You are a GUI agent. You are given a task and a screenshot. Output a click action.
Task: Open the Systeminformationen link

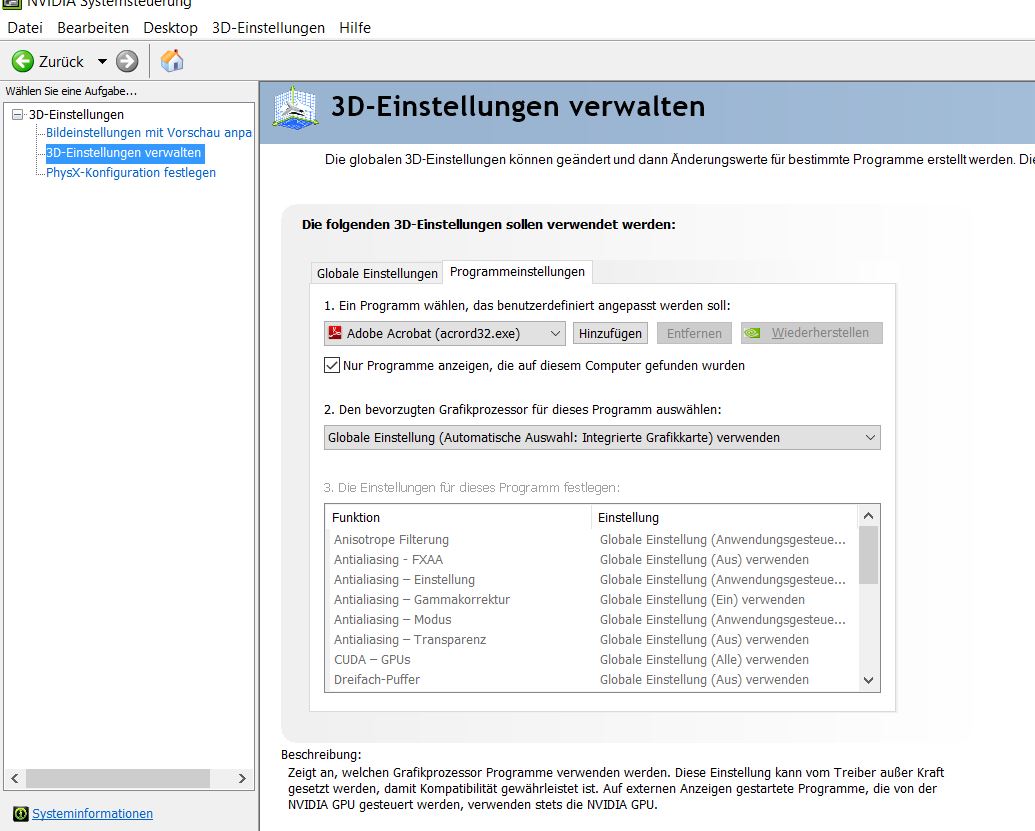click(92, 813)
